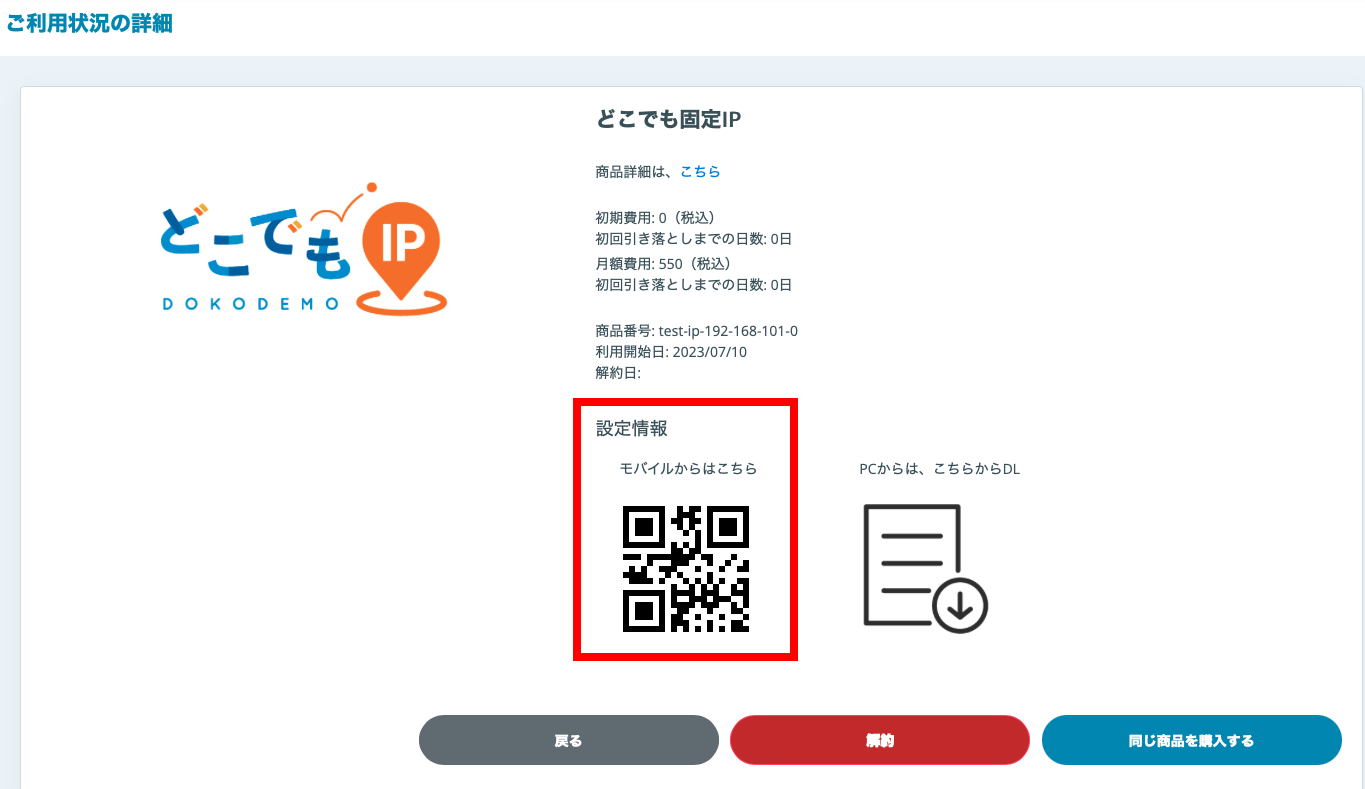The image size is (1365, 789).
Task: Click the product number test-ip-192-168-101-0
Action: (x=728, y=331)
